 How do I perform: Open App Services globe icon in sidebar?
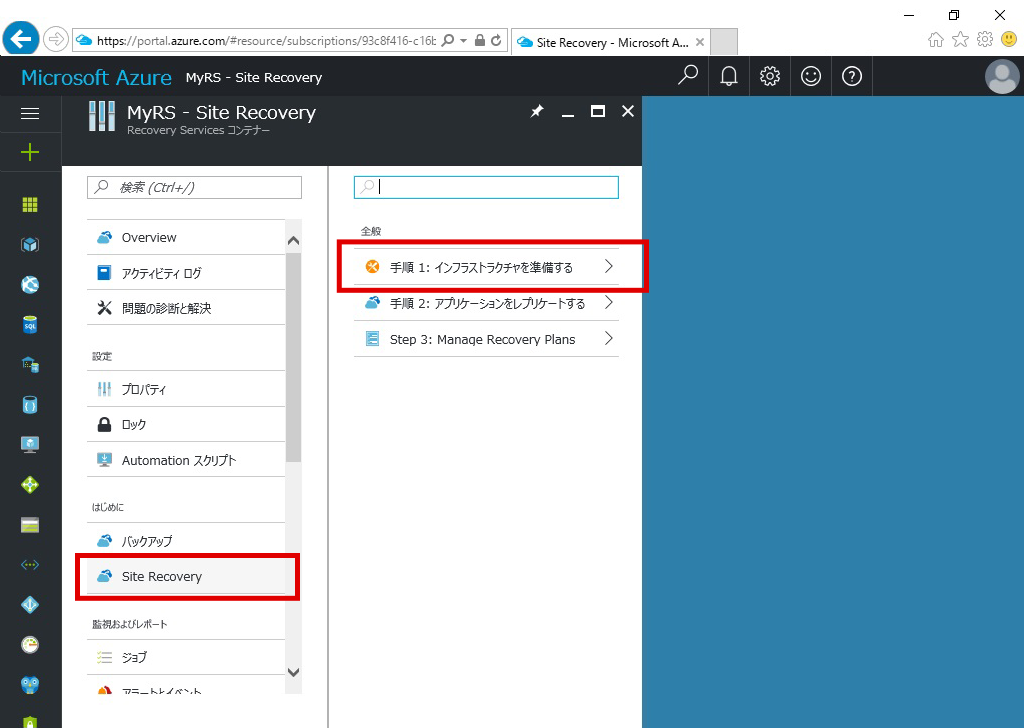pos(30,285)
